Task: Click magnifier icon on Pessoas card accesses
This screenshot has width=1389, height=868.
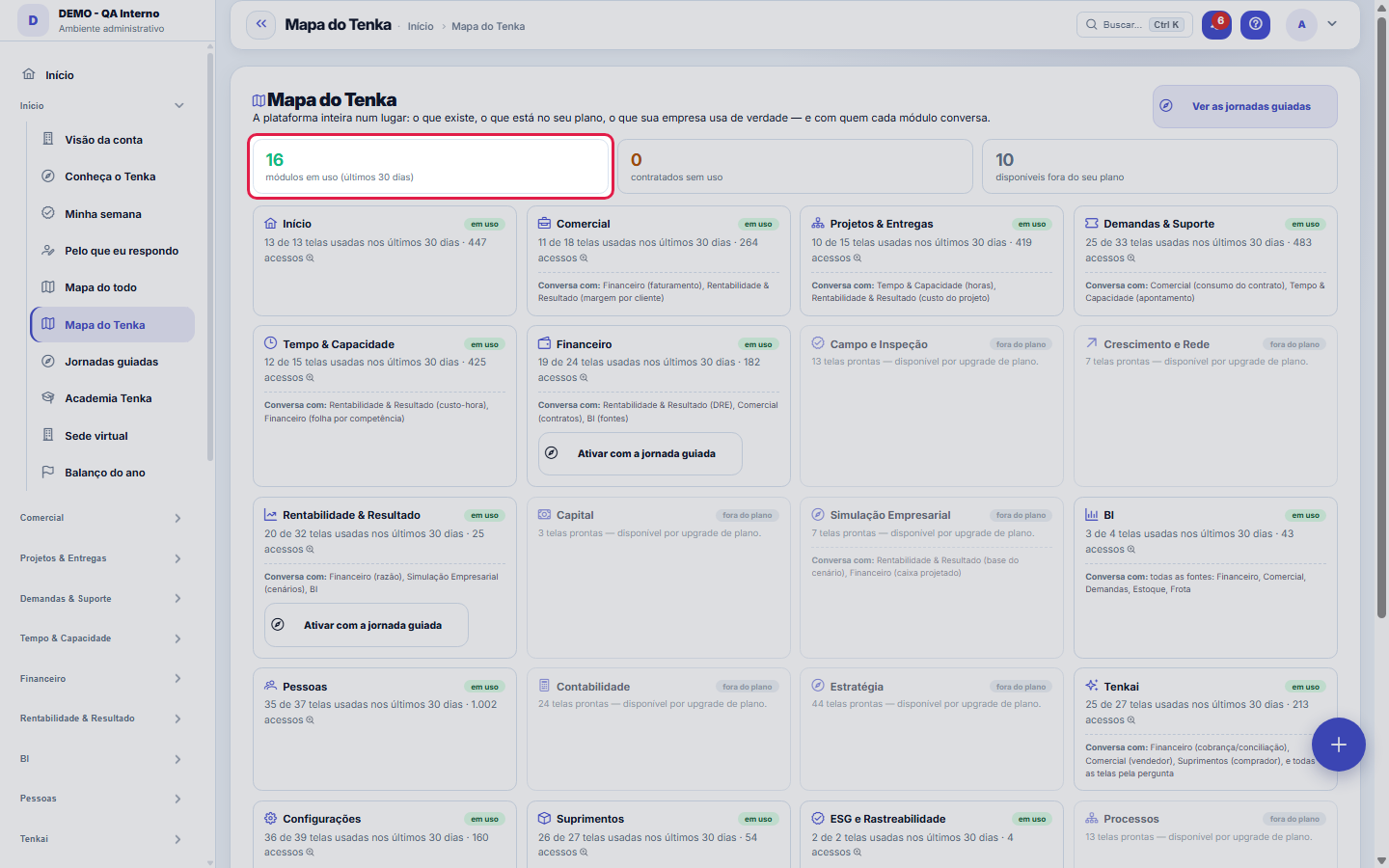Action: 311,720
